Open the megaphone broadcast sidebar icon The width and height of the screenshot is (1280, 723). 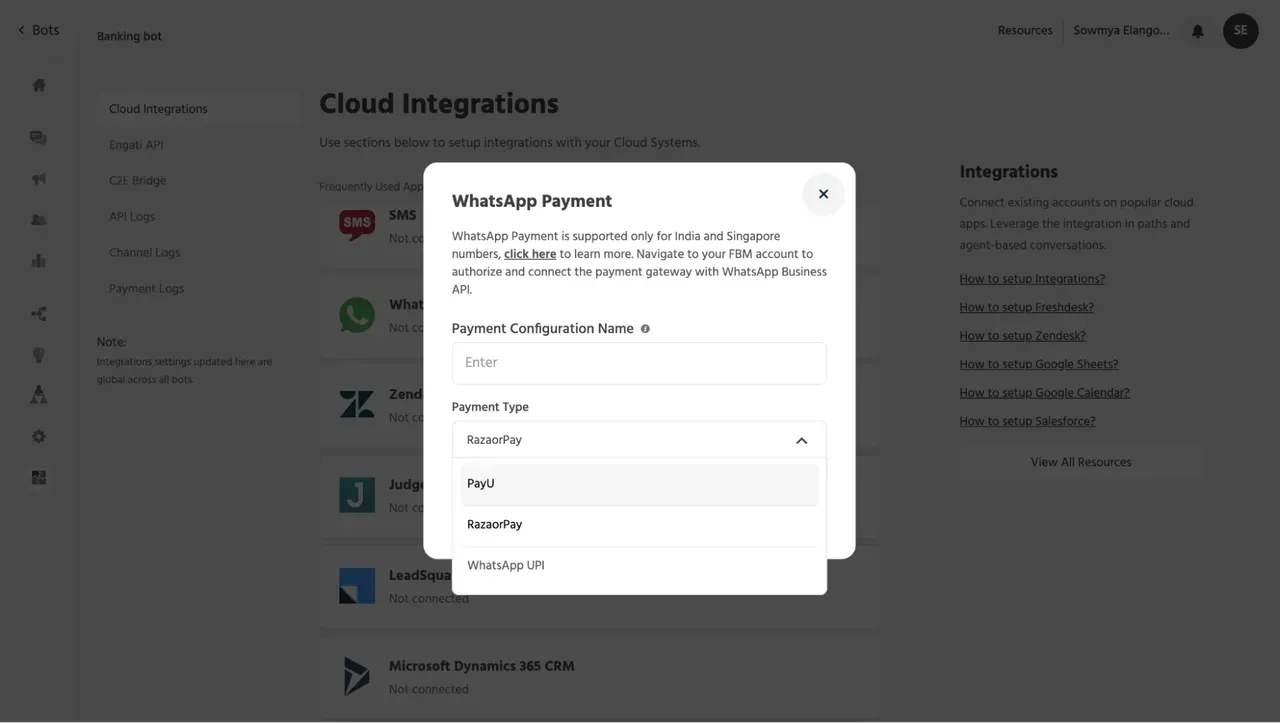coord(39,179)
